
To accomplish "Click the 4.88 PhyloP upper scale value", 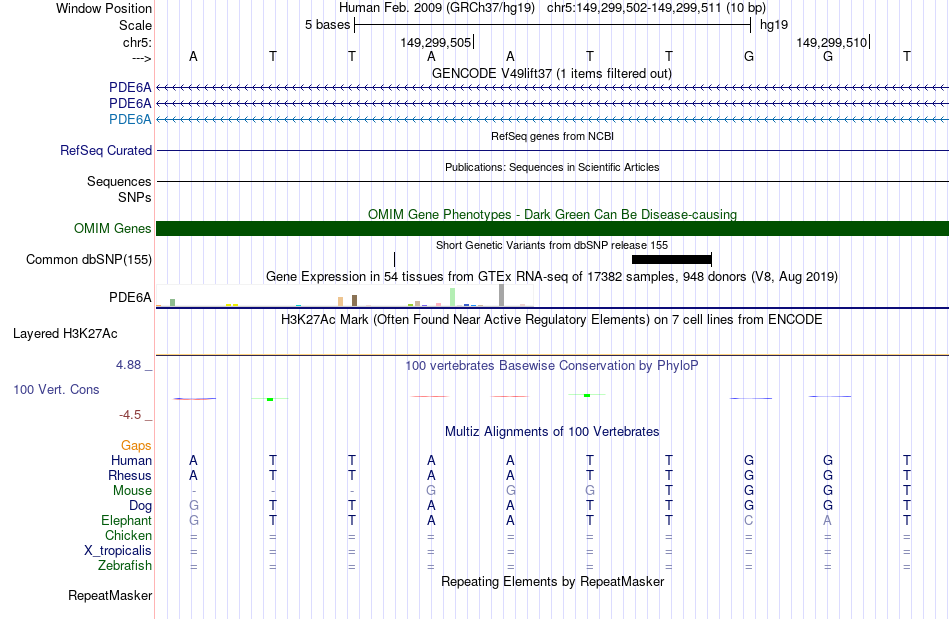I will point(128,365).
